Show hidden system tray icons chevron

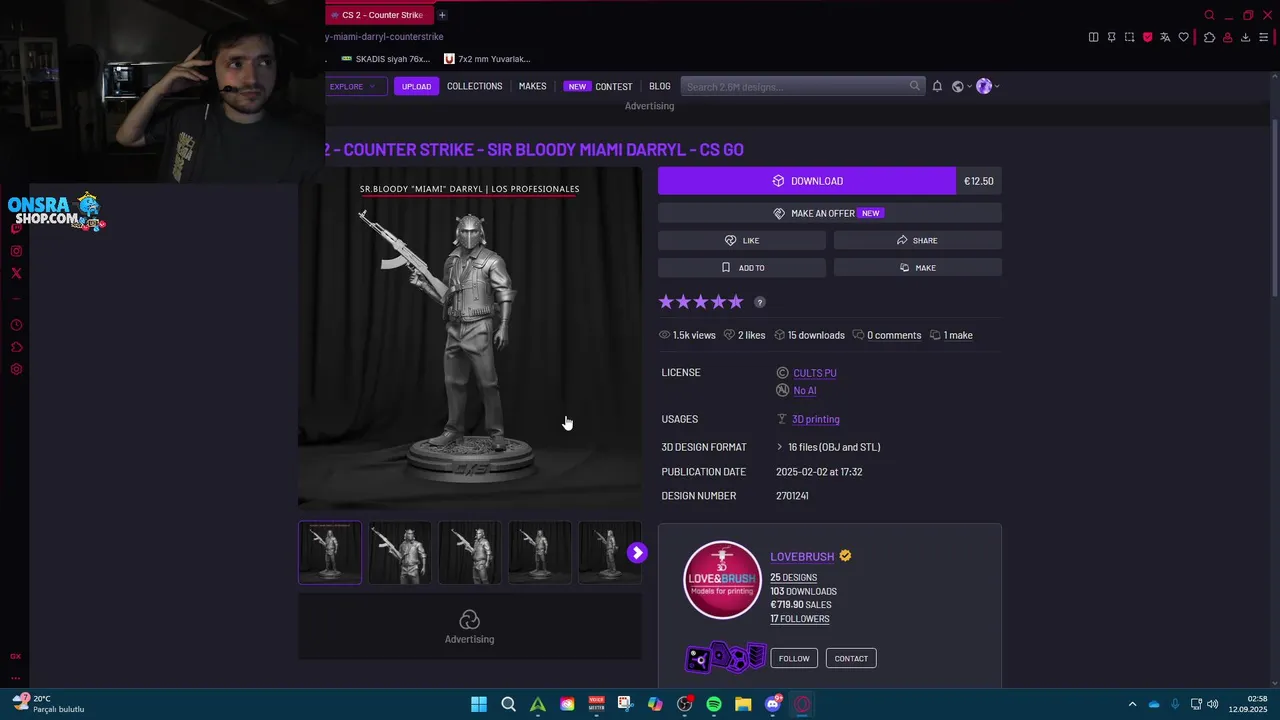(1132, 704)
